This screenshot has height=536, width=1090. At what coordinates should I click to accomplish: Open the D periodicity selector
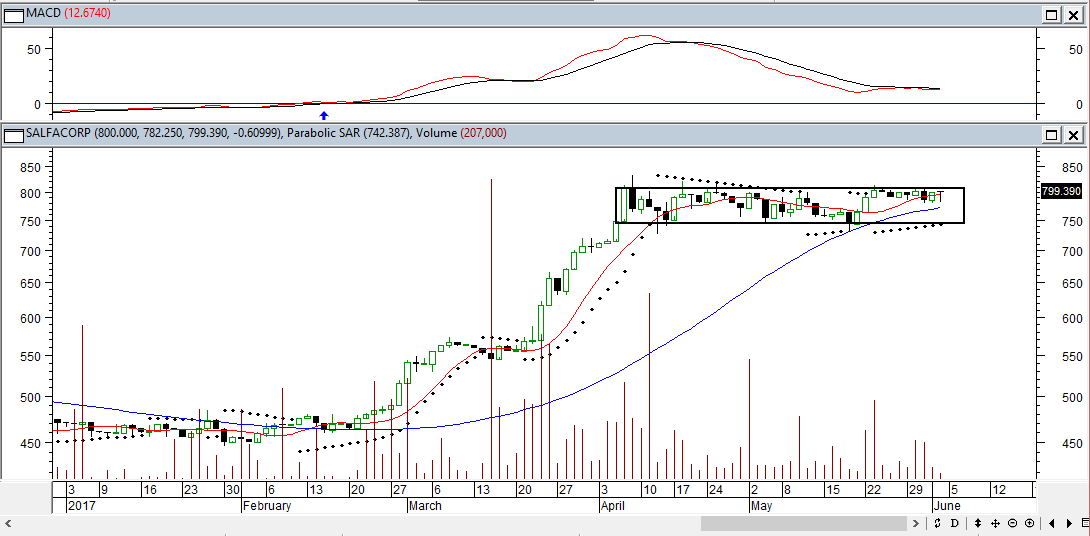coord(954,523)
